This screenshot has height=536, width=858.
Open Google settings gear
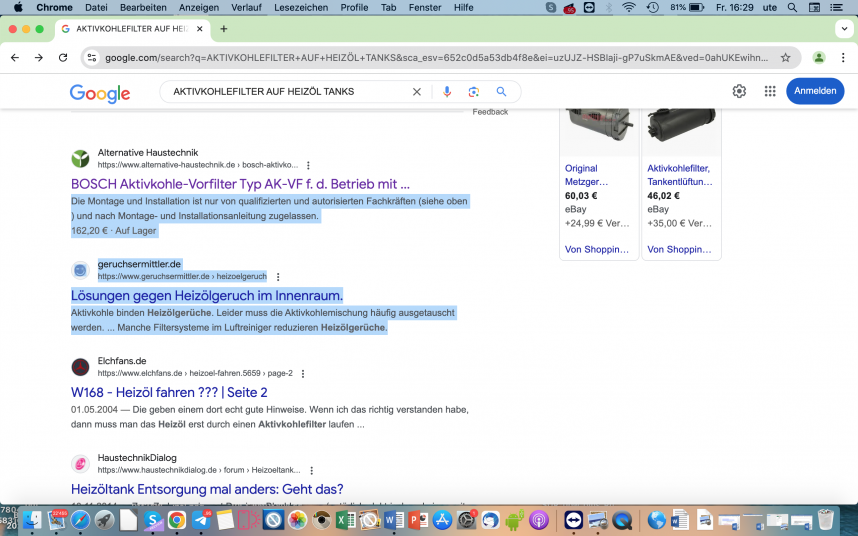pos(739,91)
